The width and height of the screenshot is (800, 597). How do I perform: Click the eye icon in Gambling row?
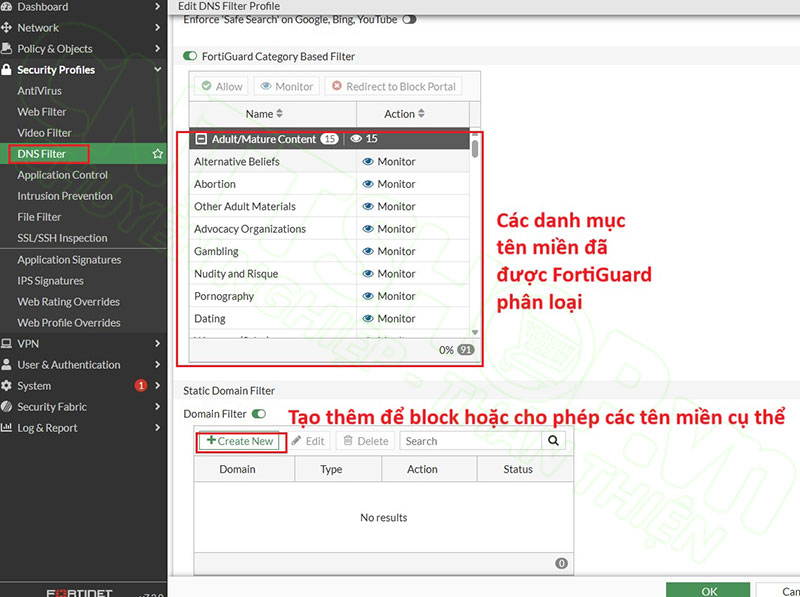coord(368,251)
